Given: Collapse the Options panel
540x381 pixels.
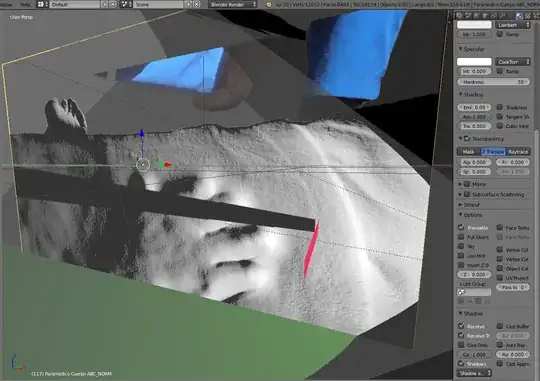Looking at the screenshot, I should [x=460, y=215].
